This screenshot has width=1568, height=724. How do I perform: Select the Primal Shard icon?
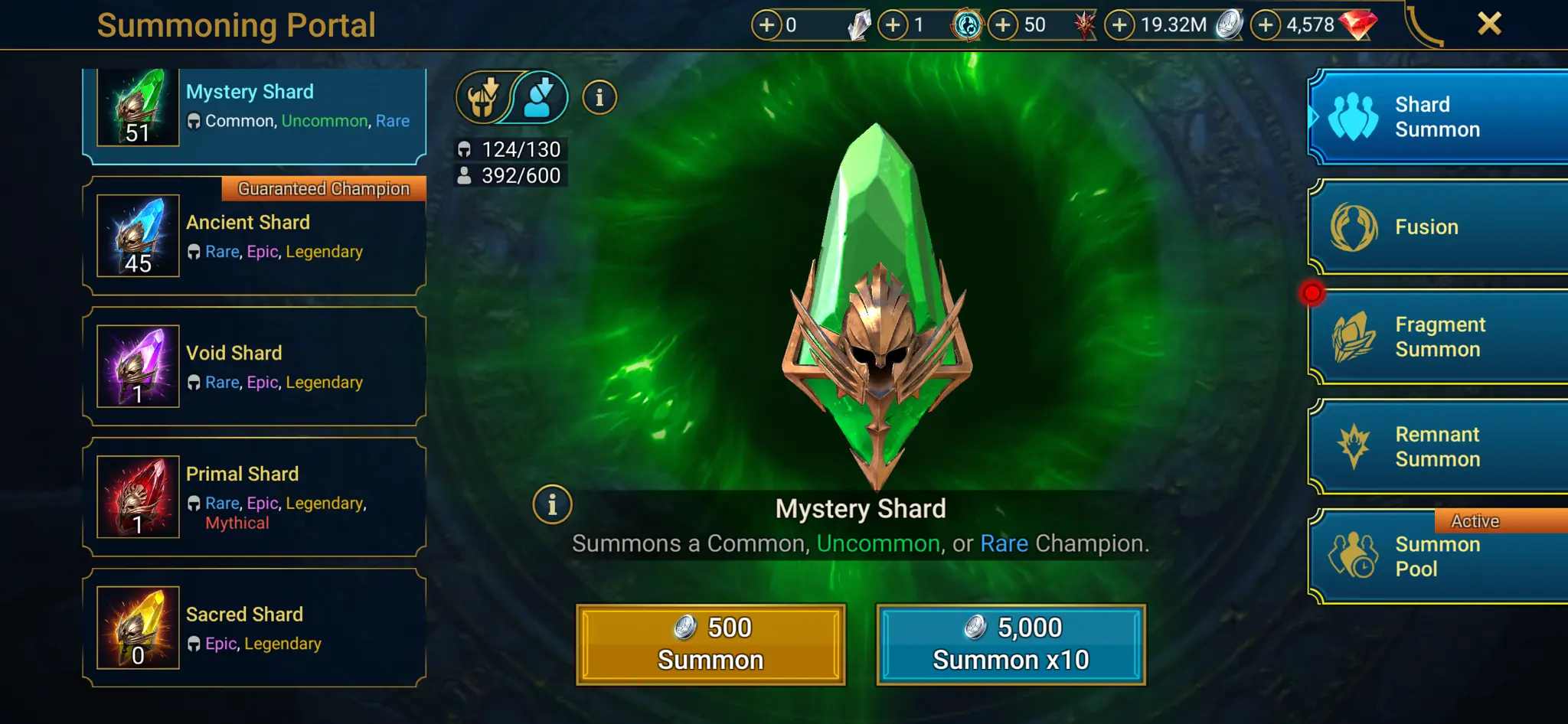(x=139, y=497)
